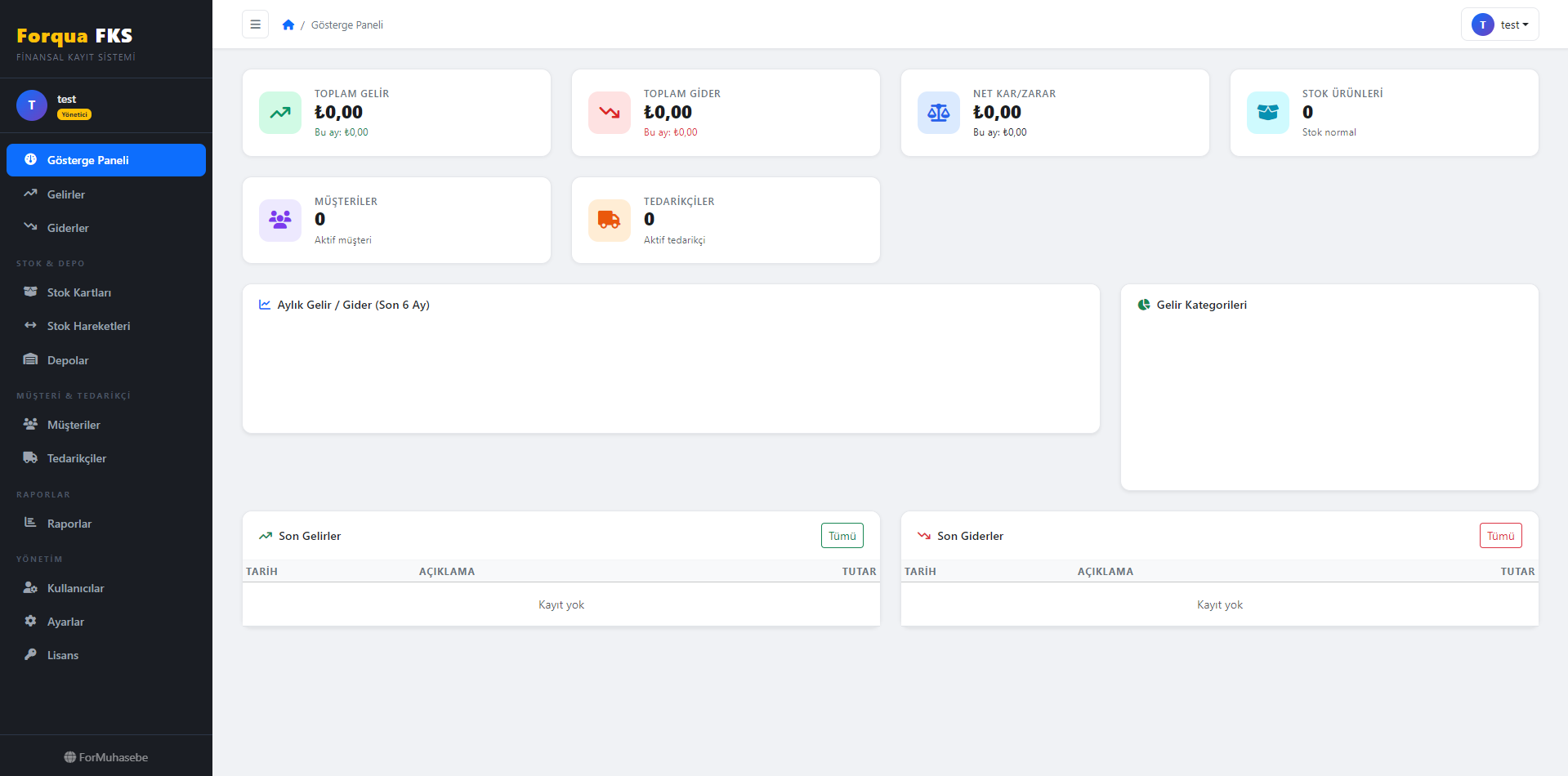Click the Toplam Gelir trend-up icon

(x=280, y=113)
